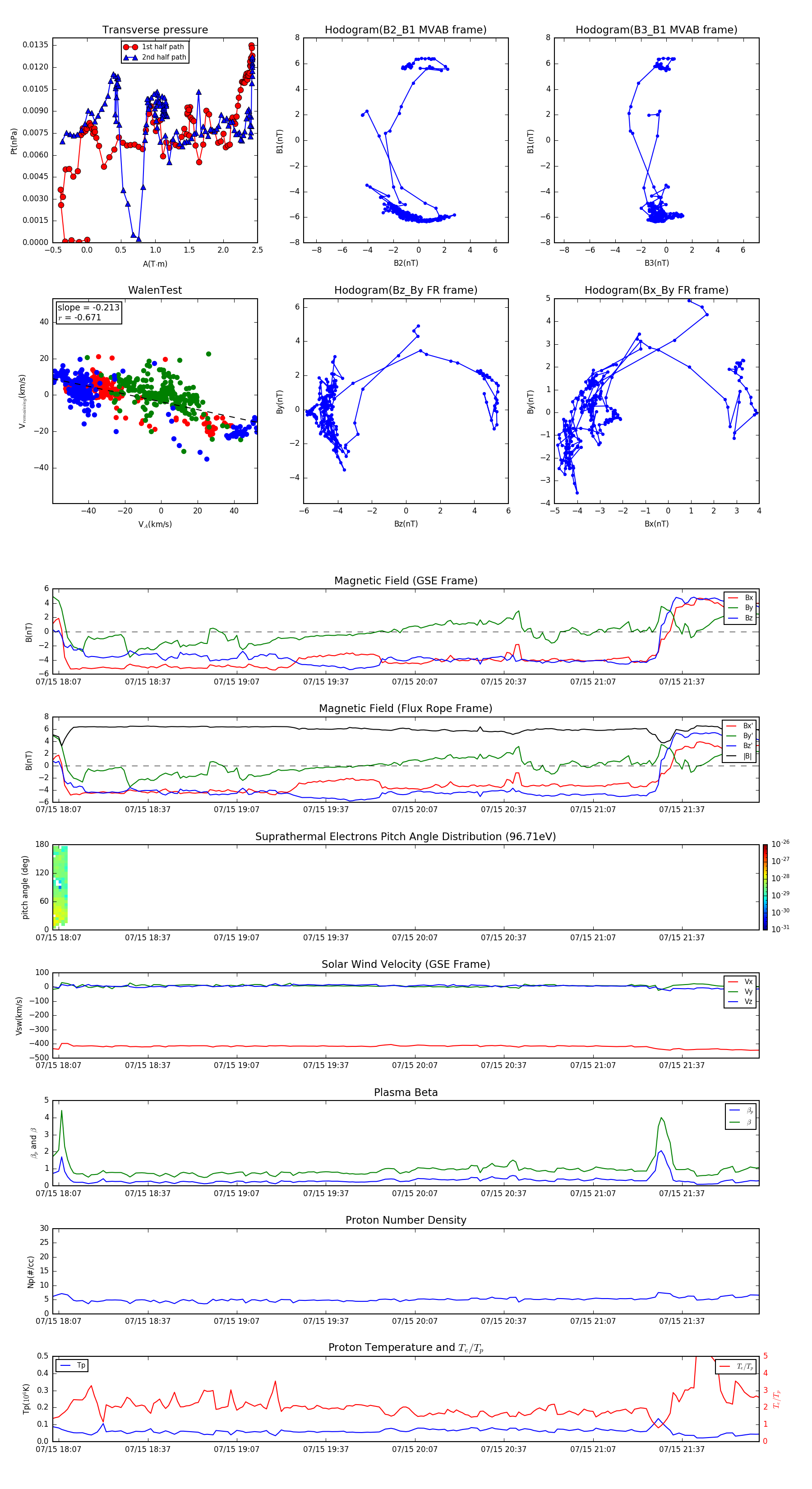Select Bx in the GSE Frame legend
812x1489 pixels.
pos(740,598)
